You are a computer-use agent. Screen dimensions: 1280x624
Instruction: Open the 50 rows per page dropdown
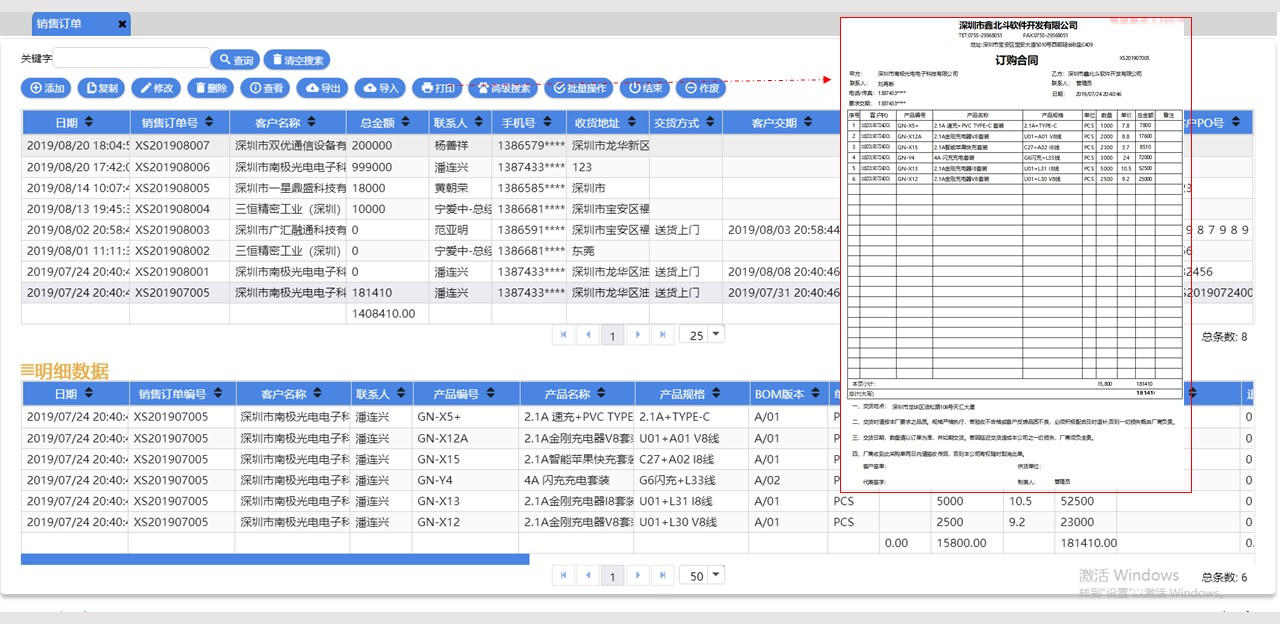701,575
